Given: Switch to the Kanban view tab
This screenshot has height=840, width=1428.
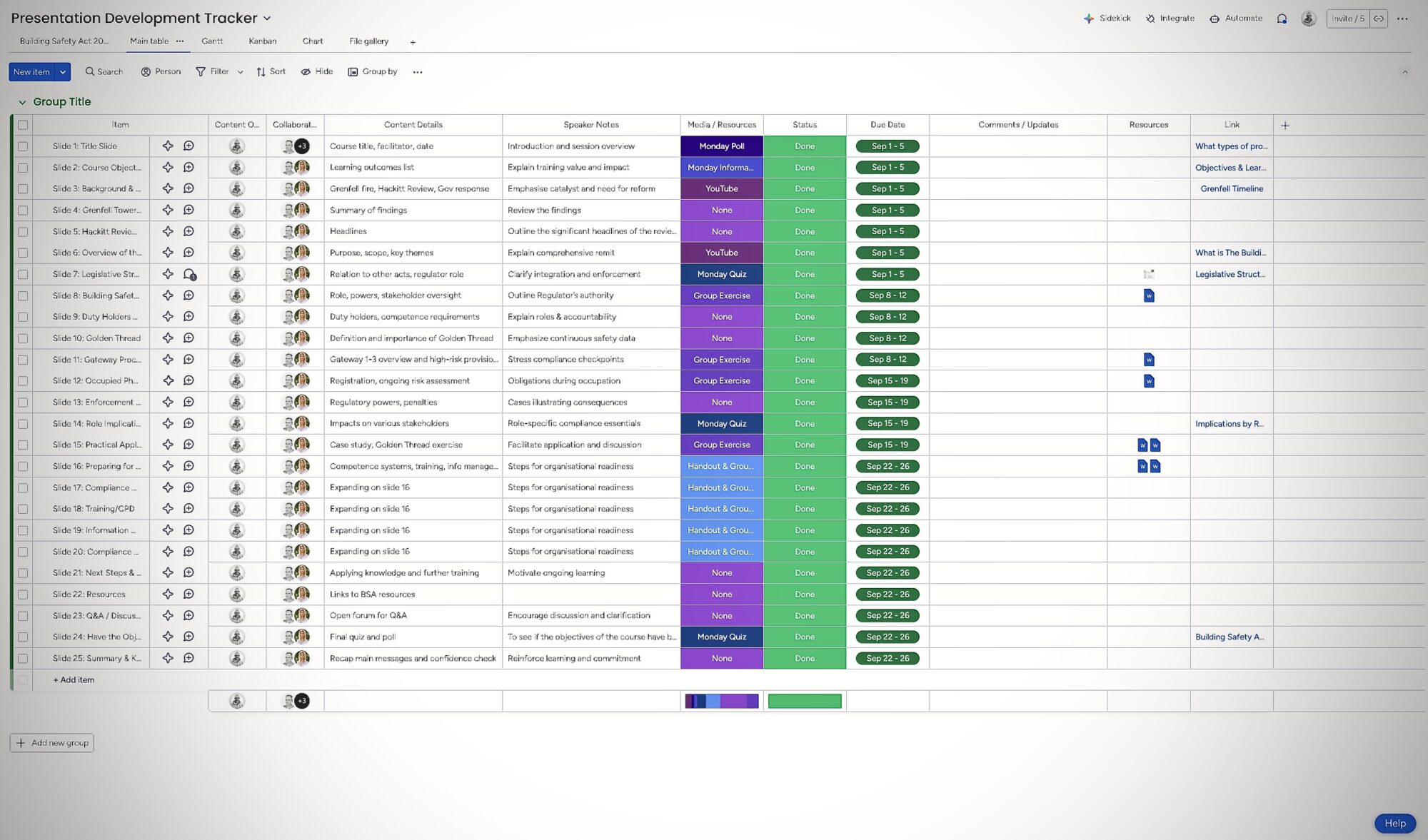Looking at the screenshot, I should [x=262, y=41].
